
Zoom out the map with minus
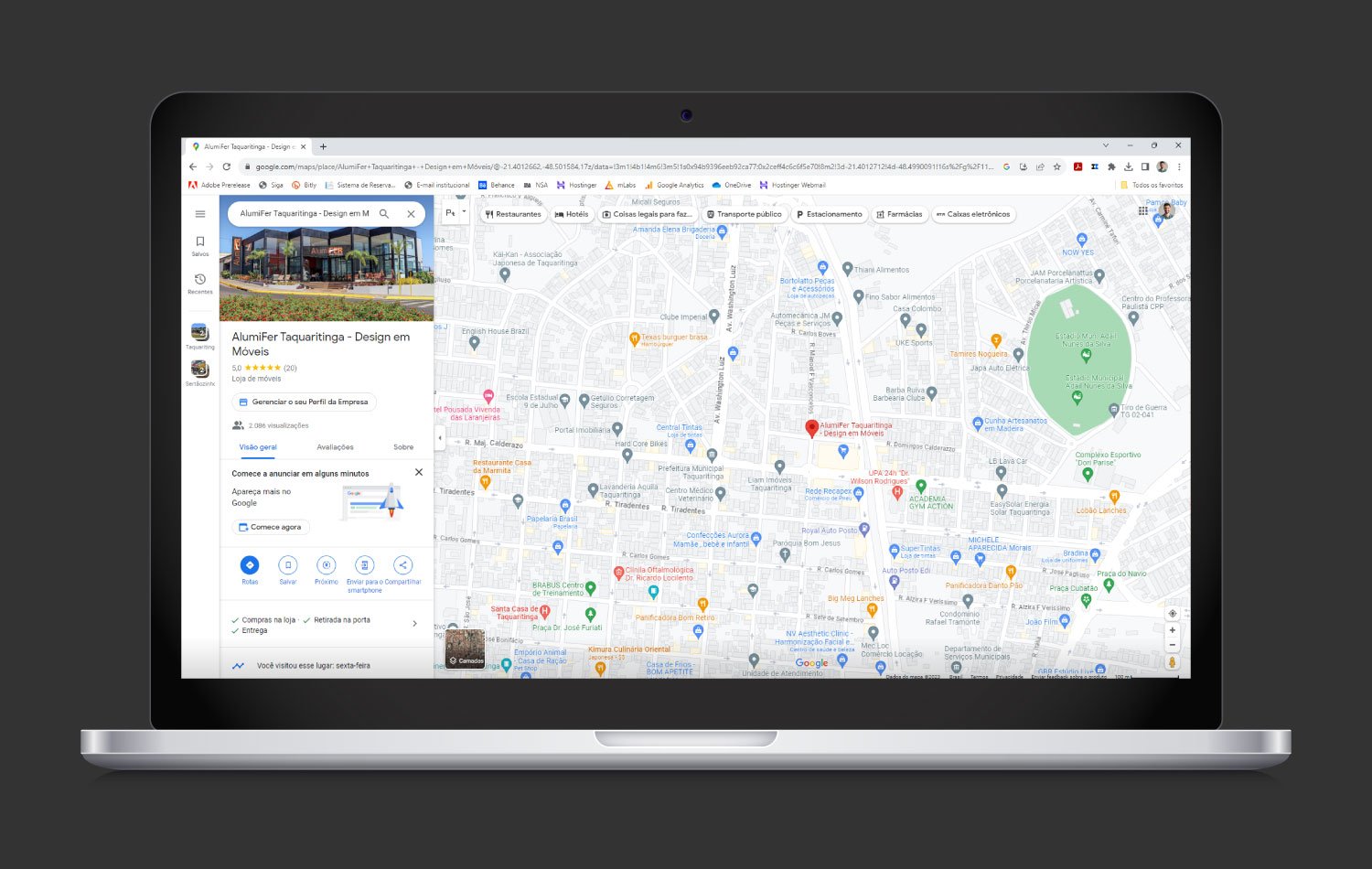pos(1172,644)
